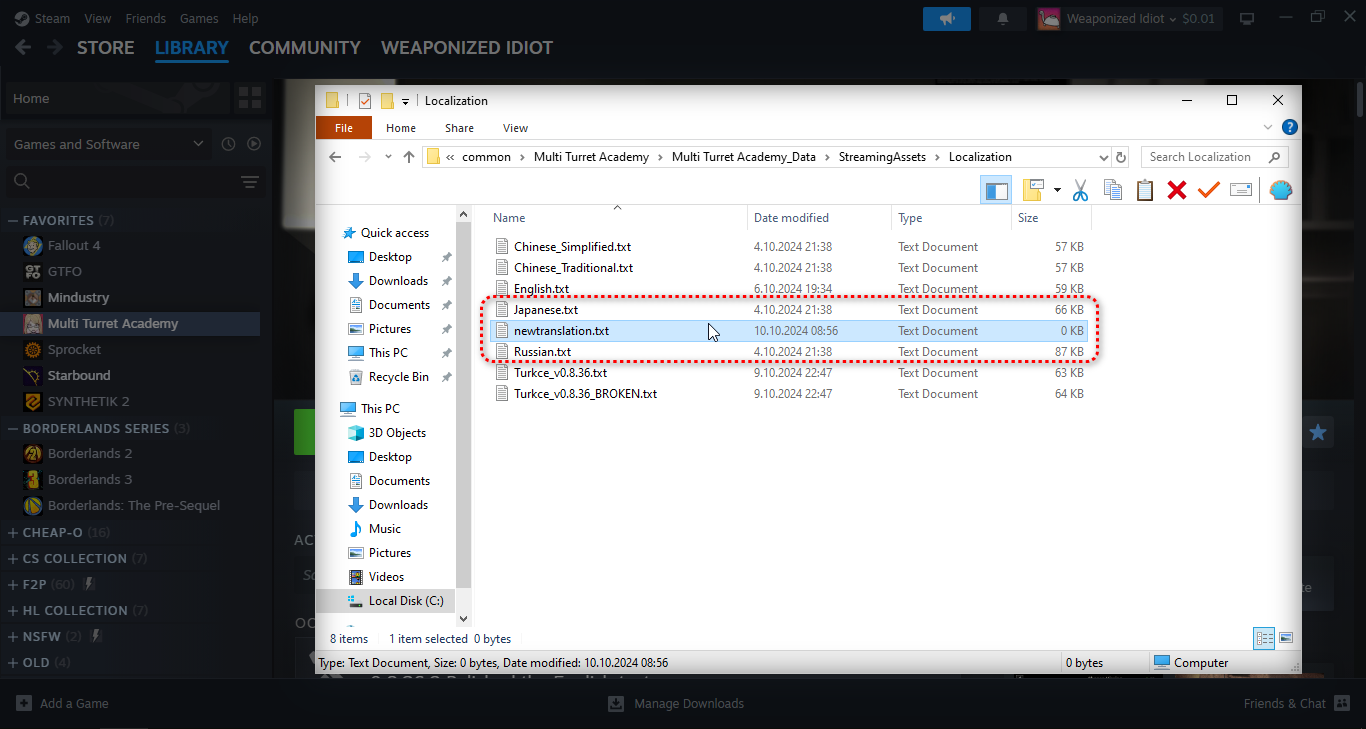This screenshot has width=1366, height=729.
Task: Open the File tab in Explorer
Action: pyautogui.click(x=344, y=128)
